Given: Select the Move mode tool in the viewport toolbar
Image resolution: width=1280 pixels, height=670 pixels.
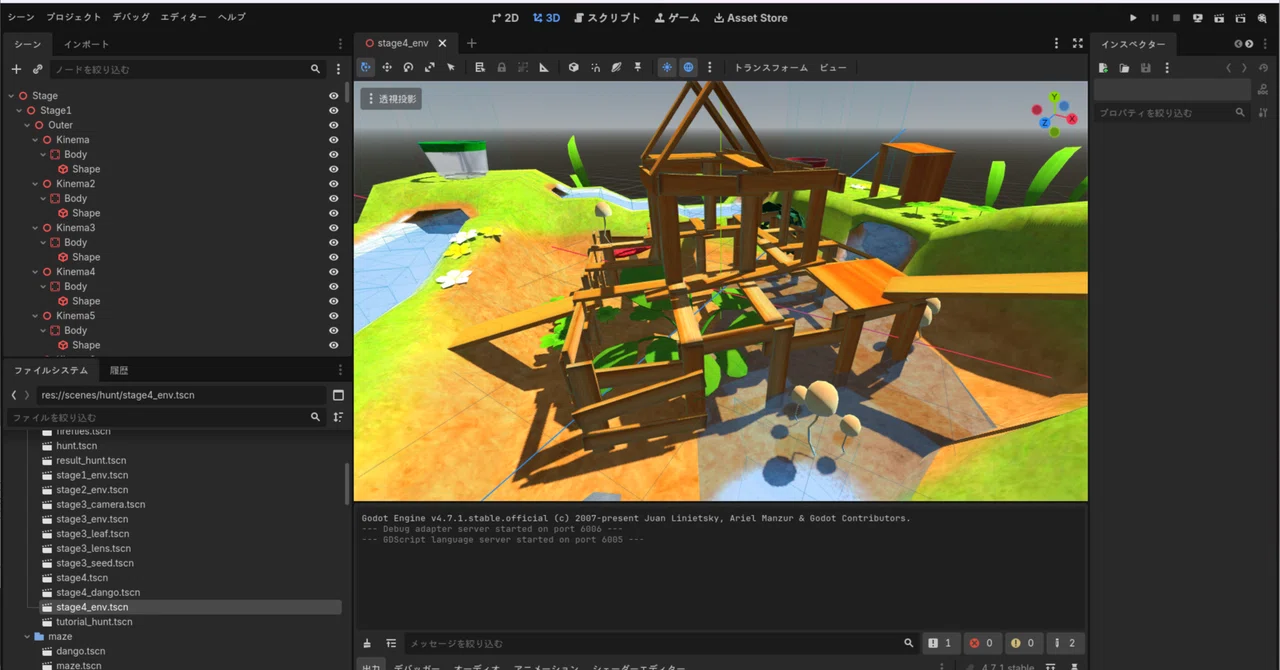Looking at the screenshot, I should pos(387,67).
